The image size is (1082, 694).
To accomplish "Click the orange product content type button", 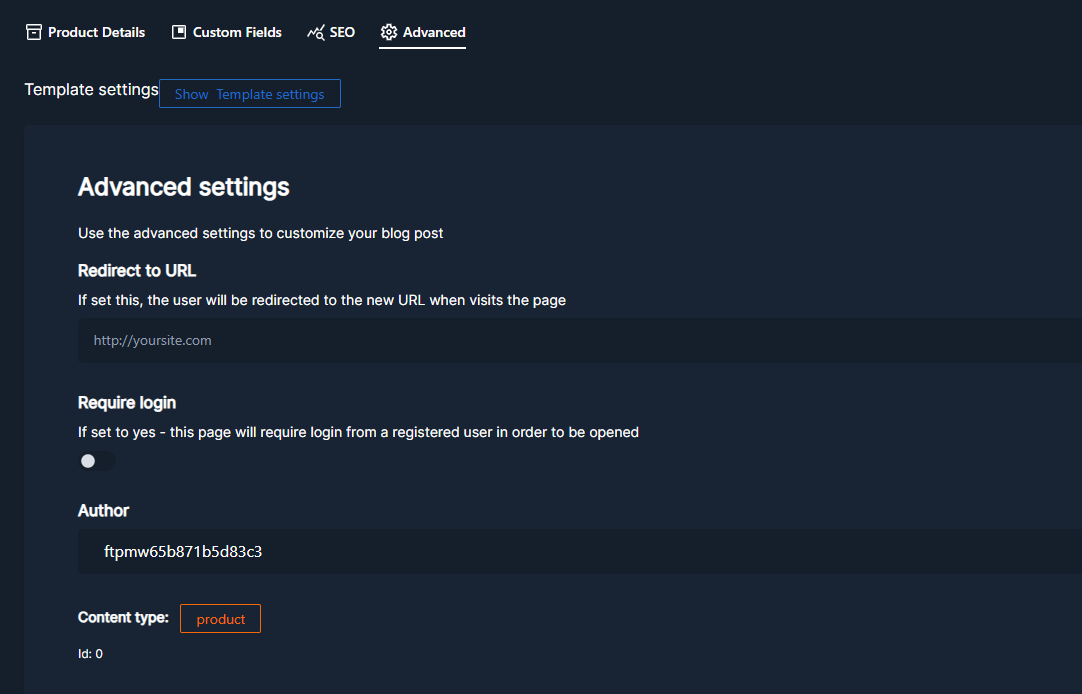I will [220, 619].
